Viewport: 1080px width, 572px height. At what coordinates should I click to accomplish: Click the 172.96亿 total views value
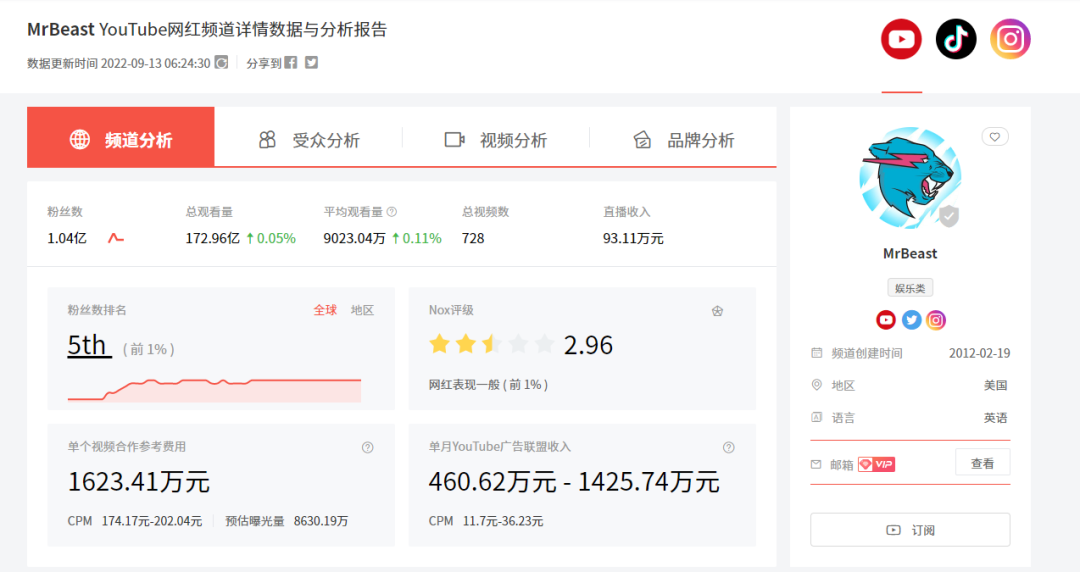212,238
